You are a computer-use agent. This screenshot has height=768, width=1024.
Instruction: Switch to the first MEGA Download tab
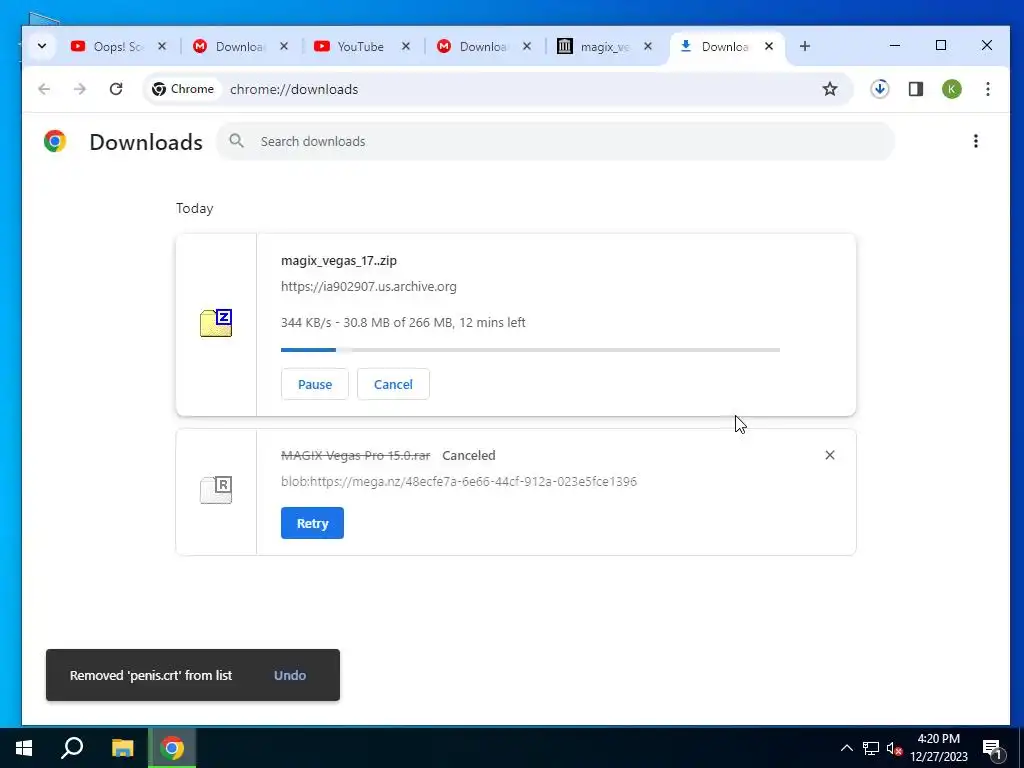(x=229, y=46)
